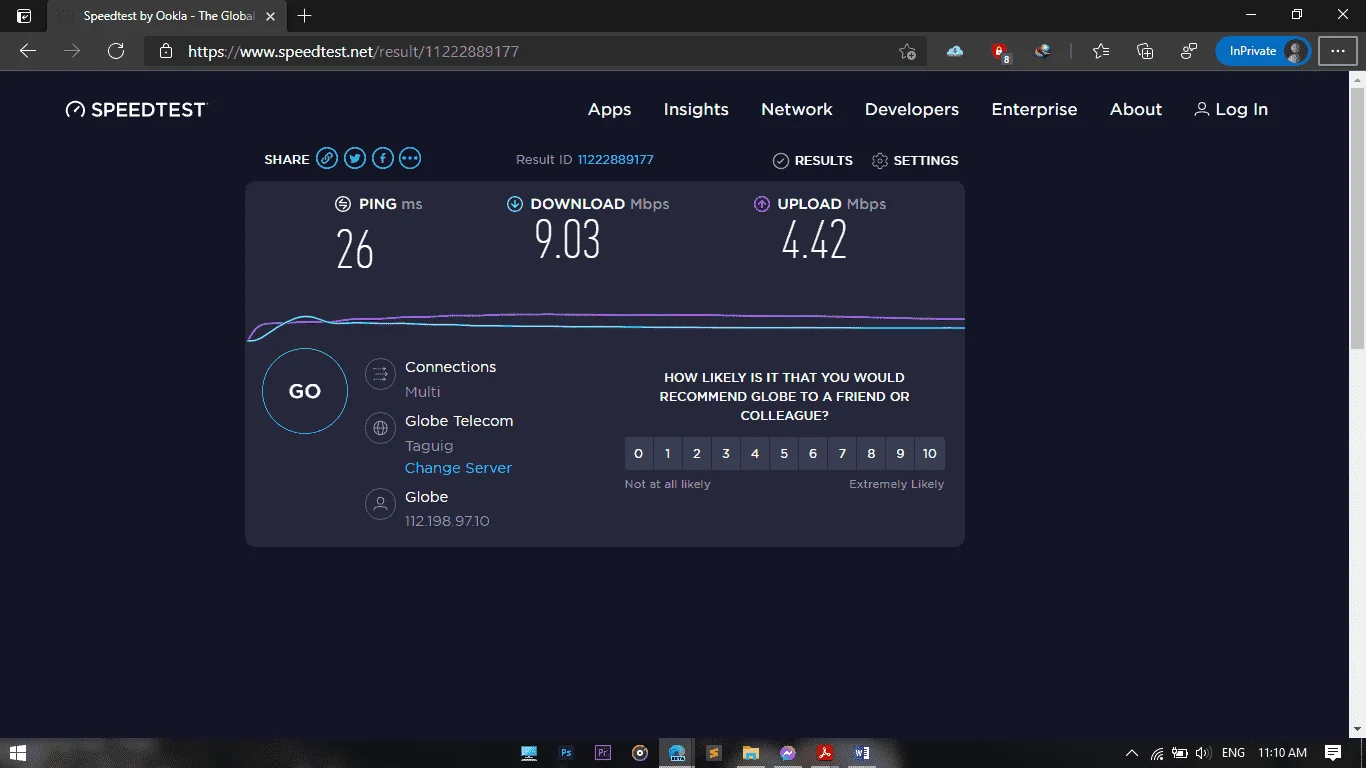Rate recommendation as 2
Viewport: 1366px width, 768px height.
[x=697, y=454]
